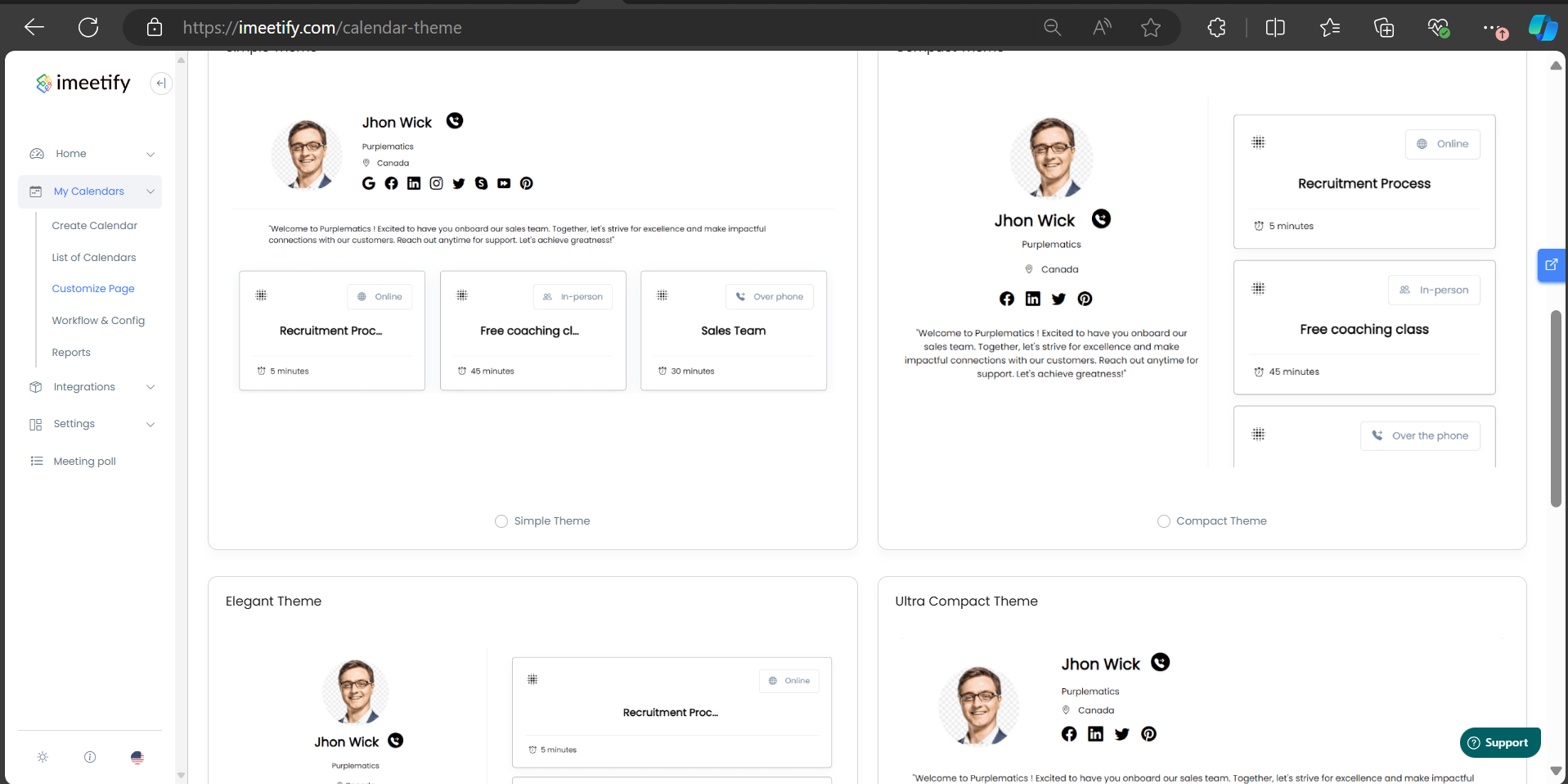Refresh the page with the reload icon
The height and width of the screenshot is (784, 1568).
88,28
